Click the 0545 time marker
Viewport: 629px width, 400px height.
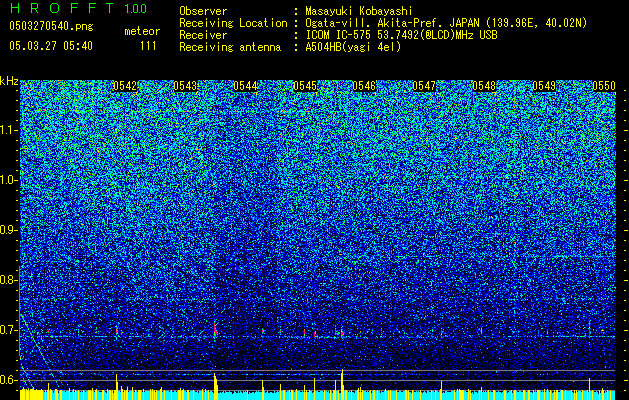[x=305, y=86]
